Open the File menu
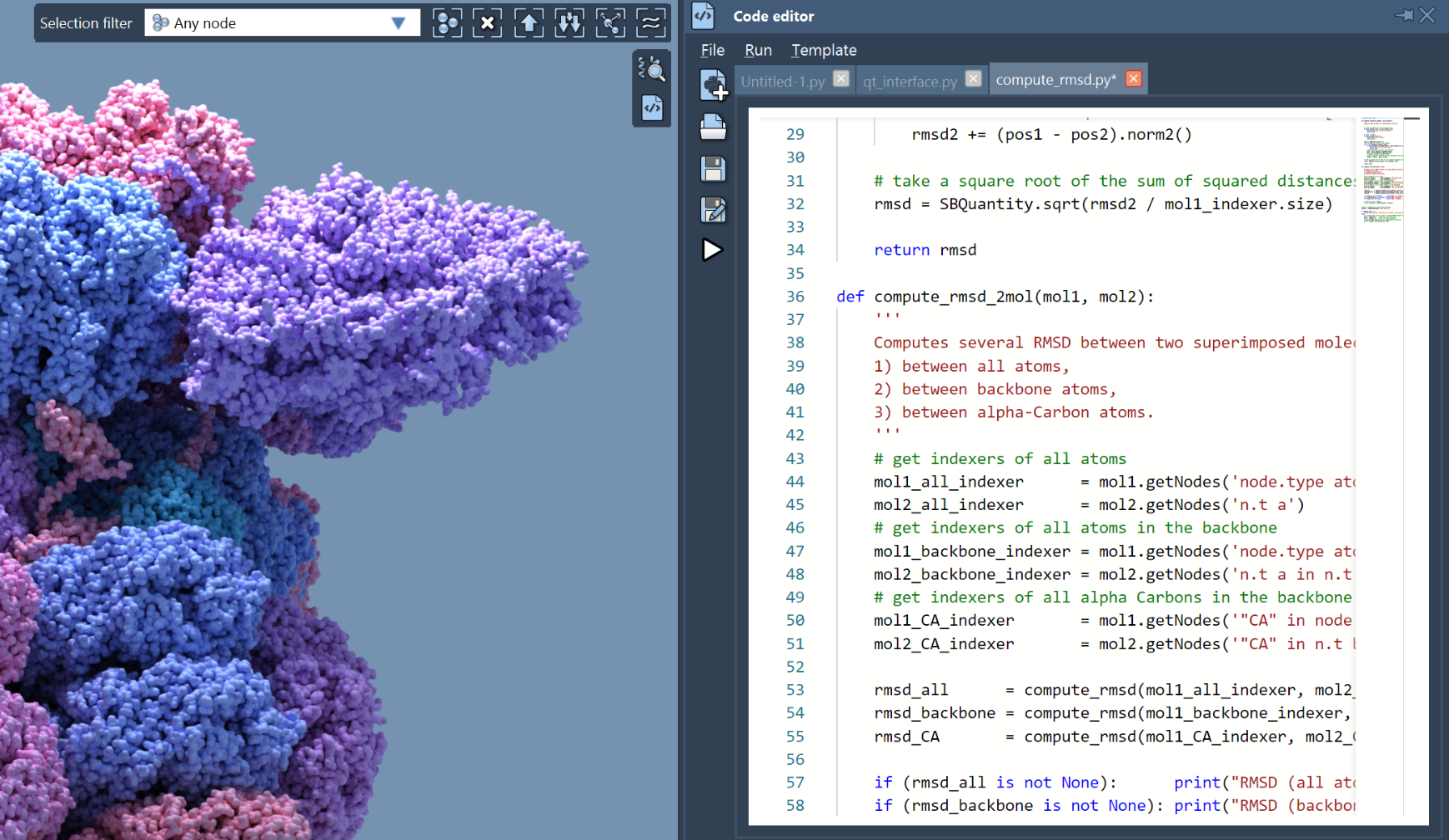This screenshot has width=1449, height=840. pos(712,50)
